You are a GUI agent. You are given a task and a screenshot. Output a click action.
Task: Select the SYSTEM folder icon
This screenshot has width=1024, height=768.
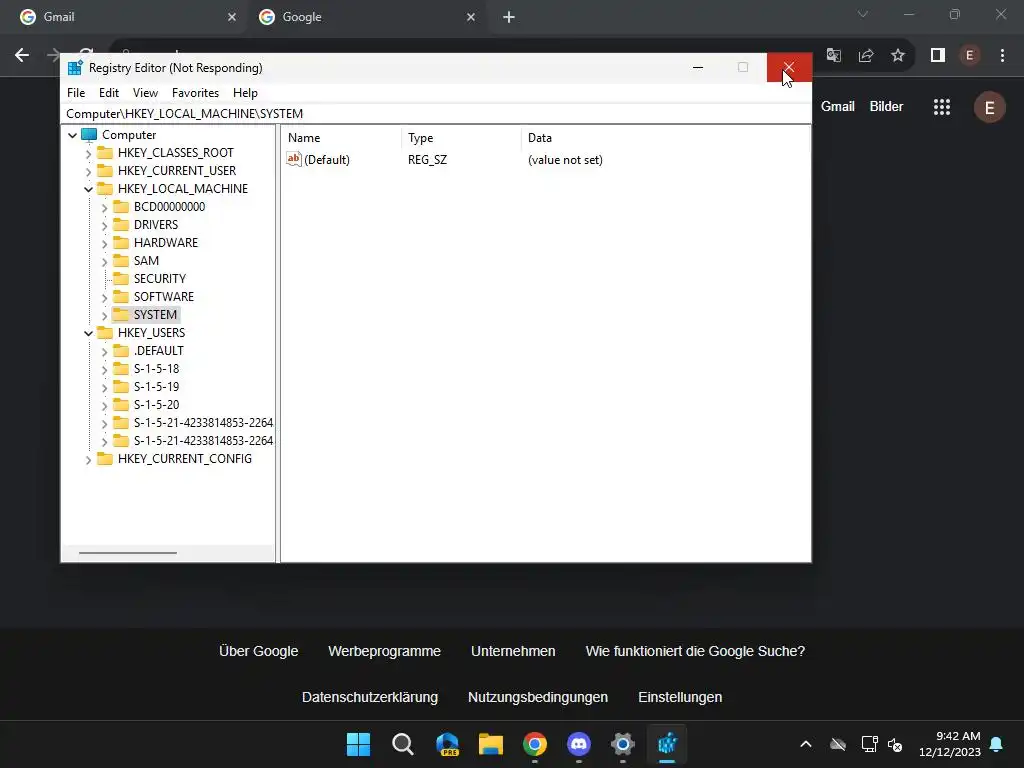tap(121, 314)
